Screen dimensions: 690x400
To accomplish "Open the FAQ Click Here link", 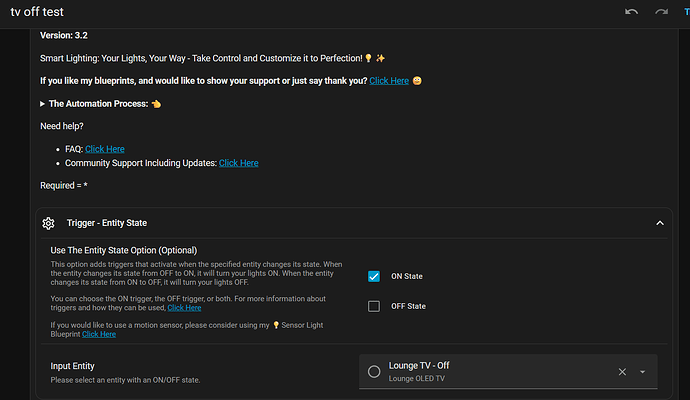I will point(105,149).
